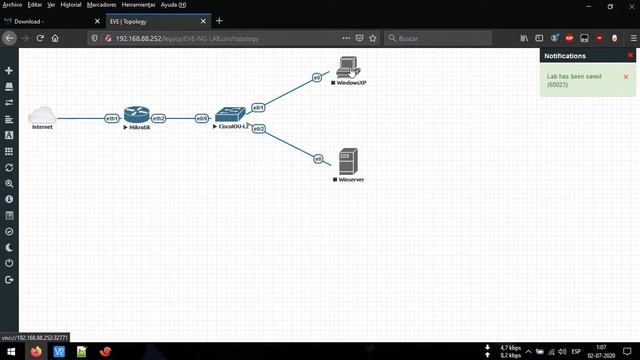Open the Library toolbar icon
This screenshot has height=360, width=640.
click(524, 38)
